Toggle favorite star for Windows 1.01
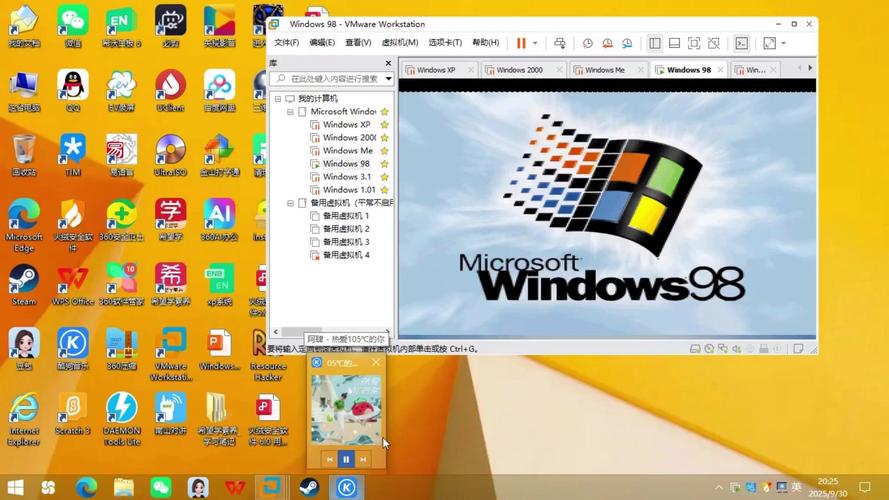The width and height of the screenshot is (889, 500). pos(384,190)
